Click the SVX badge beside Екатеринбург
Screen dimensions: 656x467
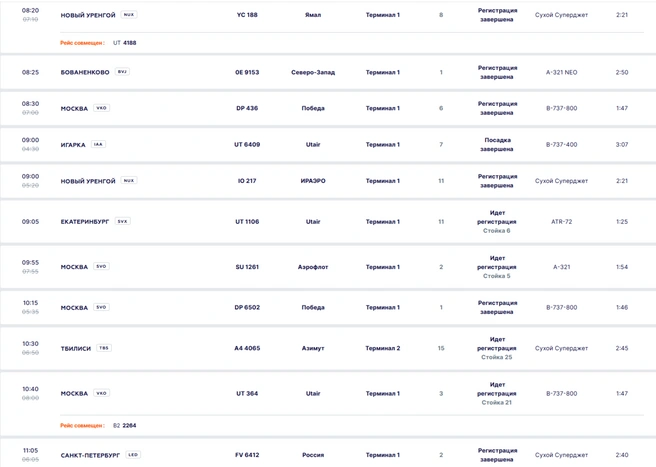click(122, 221)
